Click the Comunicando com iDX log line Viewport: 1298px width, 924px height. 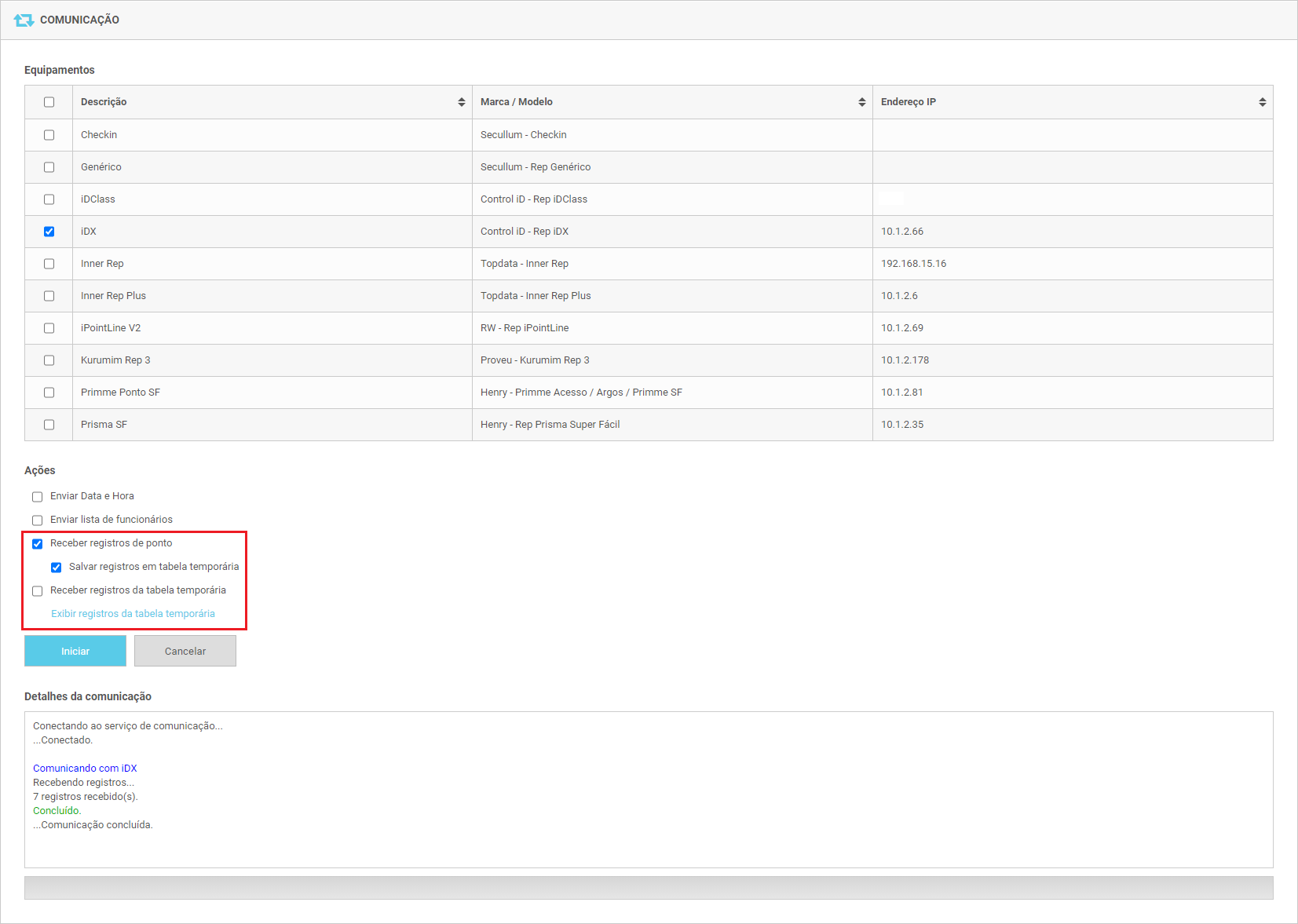click(85, 769)
